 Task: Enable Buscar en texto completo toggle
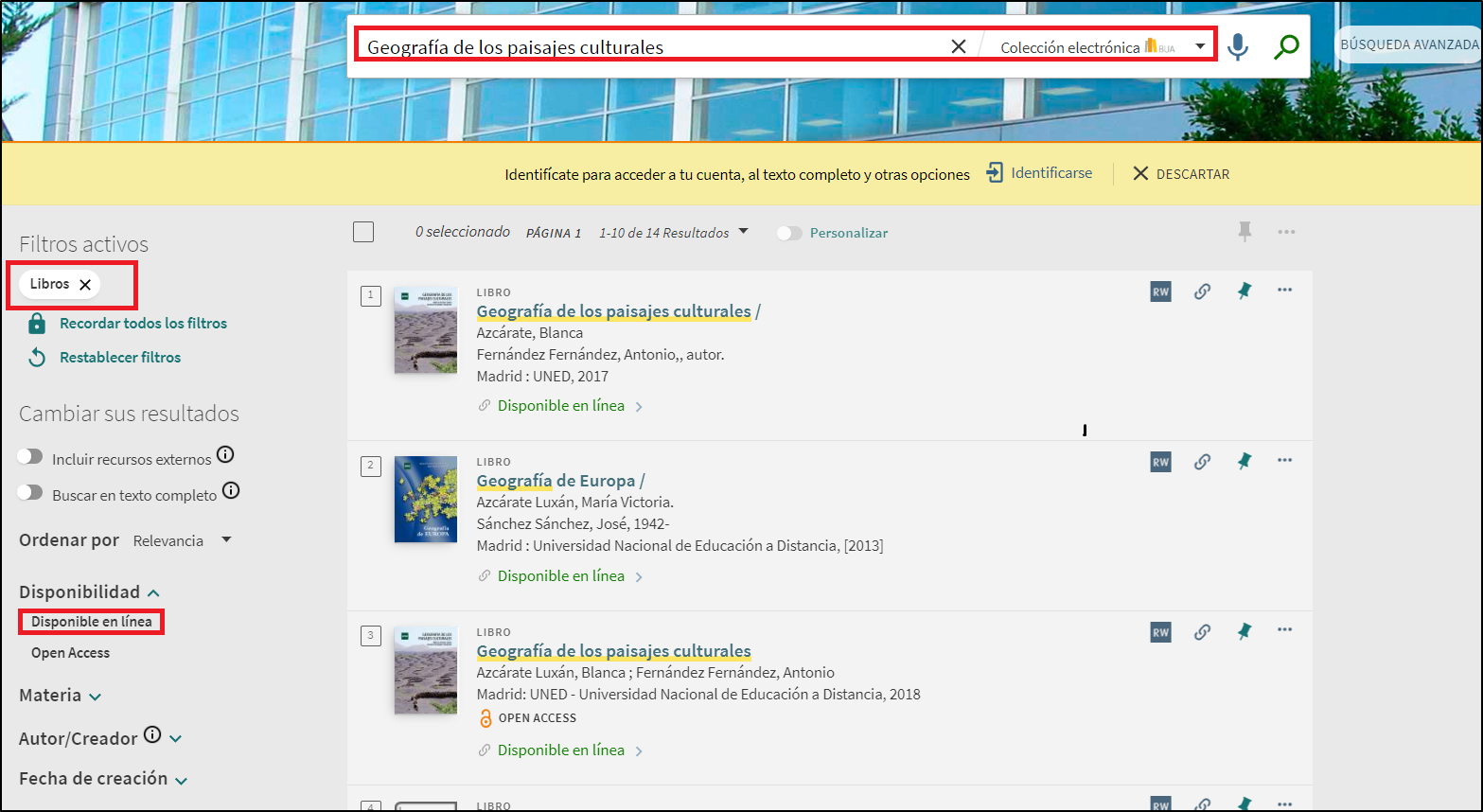tap(30, 493)
